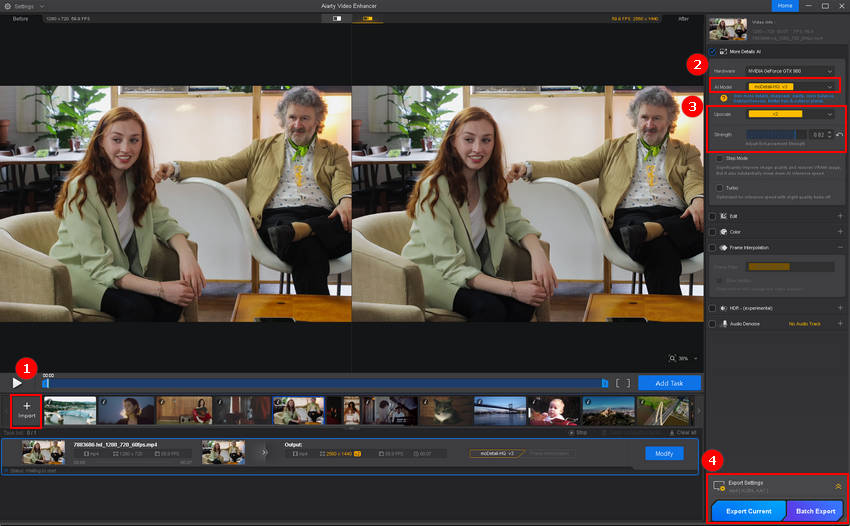The width and height of the screenshot is (850, 526).
Task: Click the Add Task button
Action: (x=669, y=383)
